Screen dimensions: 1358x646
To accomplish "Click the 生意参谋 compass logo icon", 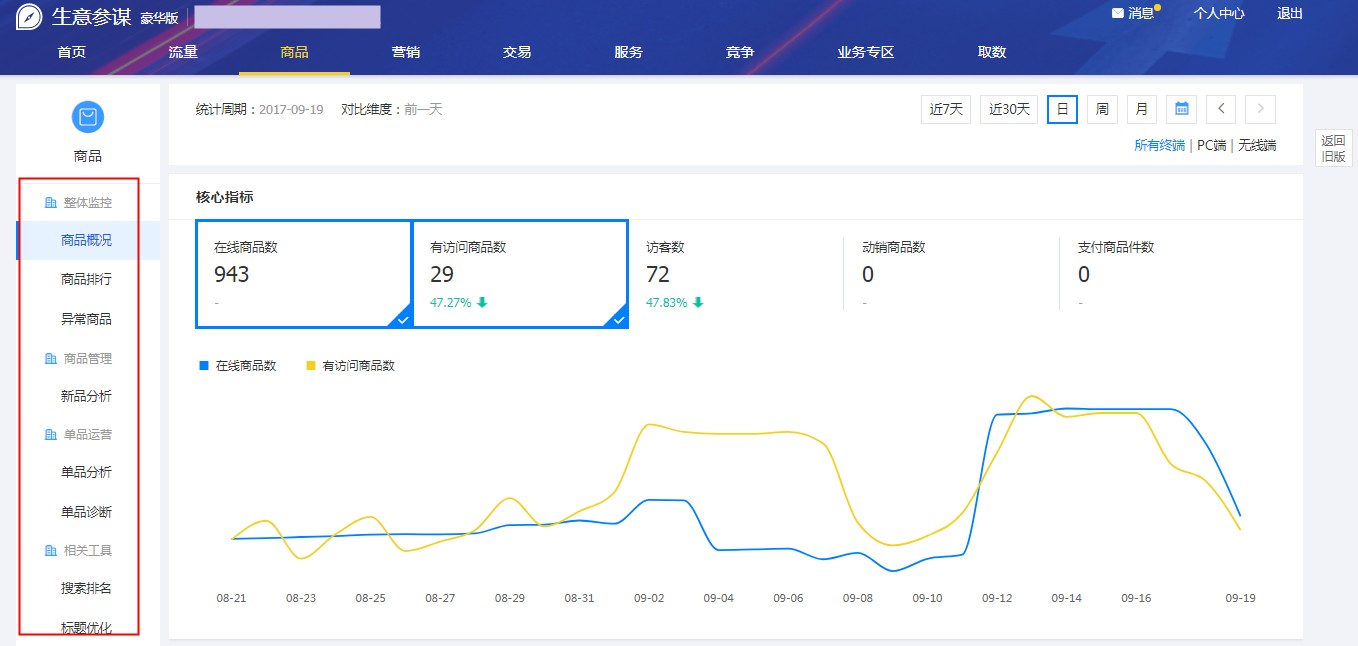I will [x=29, y=17].
